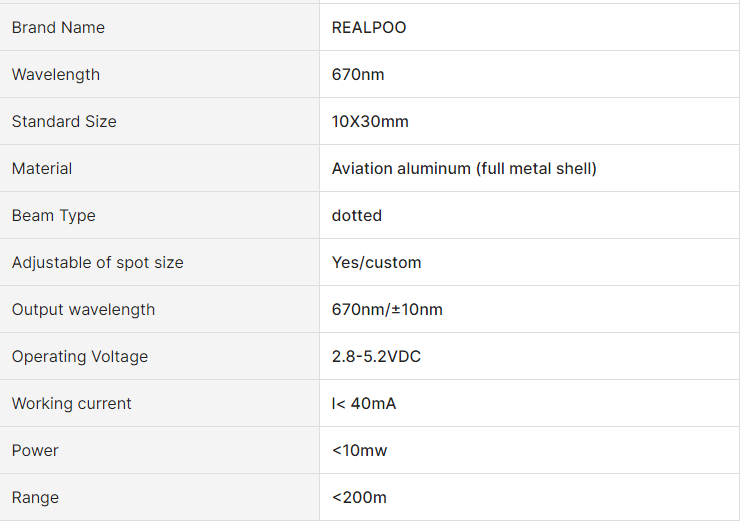
Task: Select the Yes/custom value
Action: click(377, 263)
